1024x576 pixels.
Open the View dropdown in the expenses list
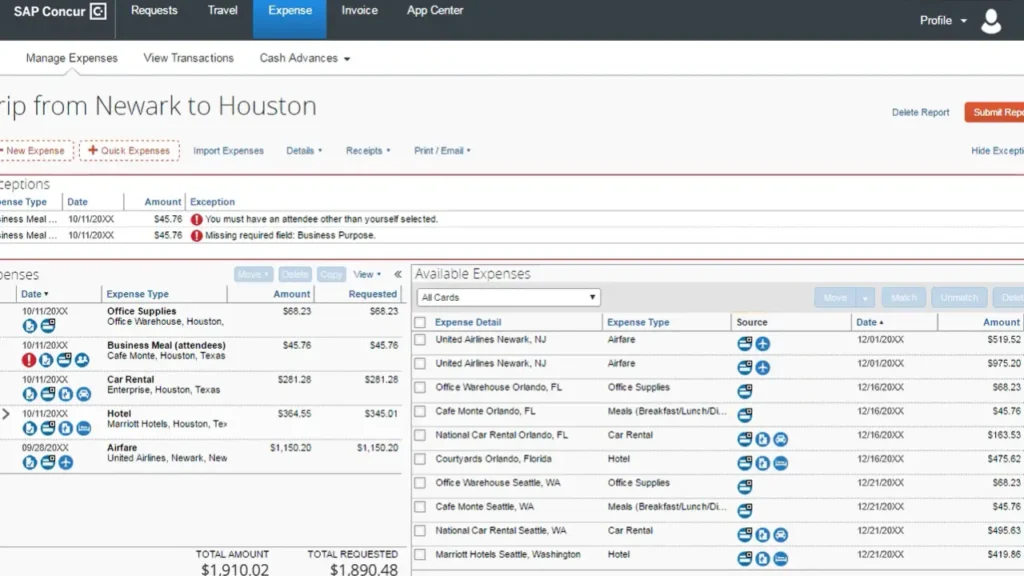pos(367,274)
